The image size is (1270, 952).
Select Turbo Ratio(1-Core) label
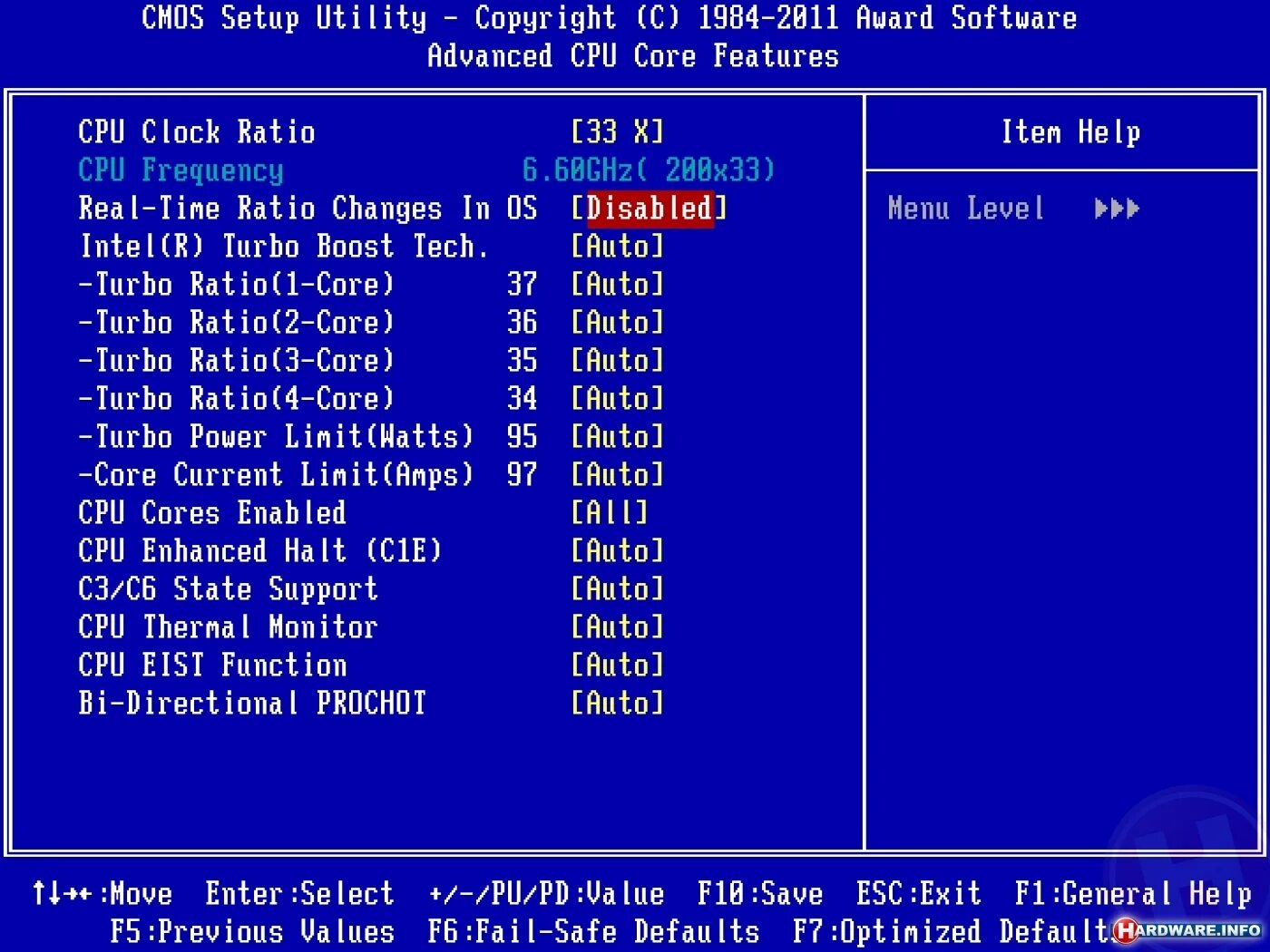(236, 285)
